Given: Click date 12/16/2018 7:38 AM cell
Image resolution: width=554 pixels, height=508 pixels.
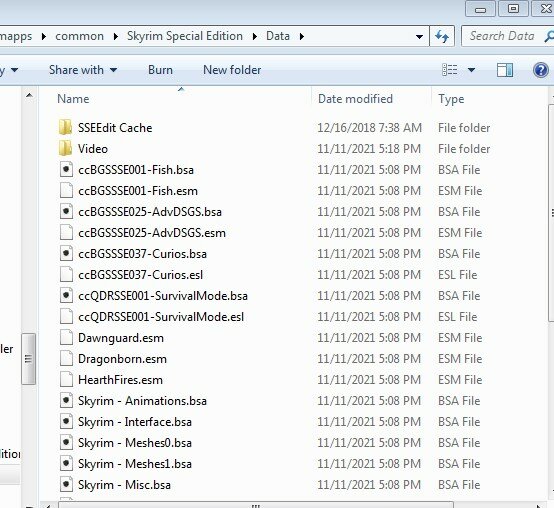Looking at the screenshot, I should tap(369, 128).
